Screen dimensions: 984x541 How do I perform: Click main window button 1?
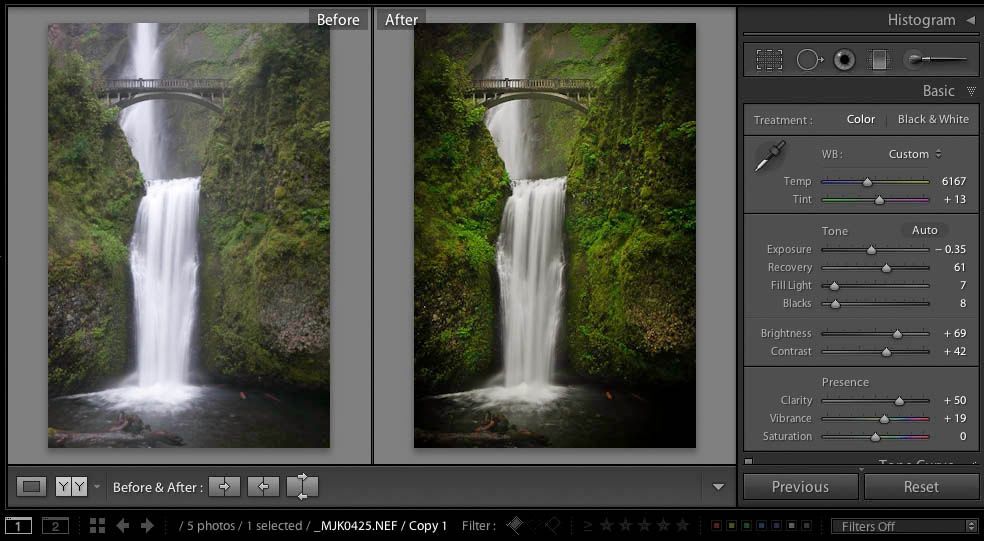point(18,526)
